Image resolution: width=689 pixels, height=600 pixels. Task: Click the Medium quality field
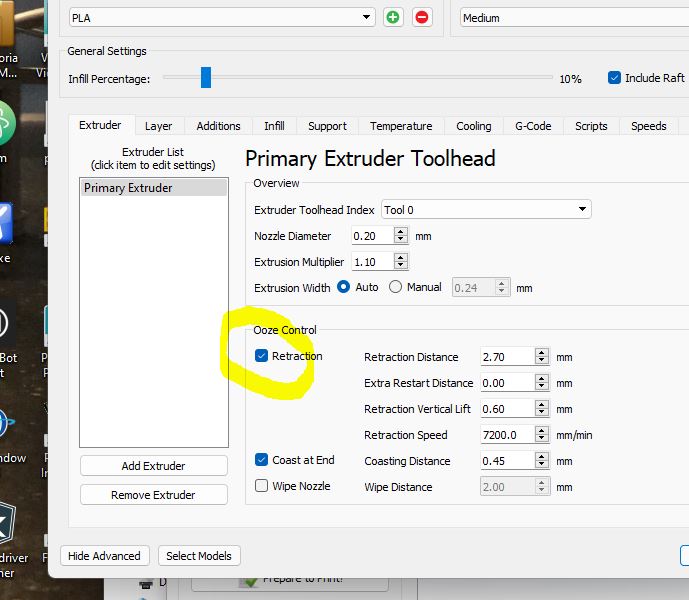tap(574, 18)
